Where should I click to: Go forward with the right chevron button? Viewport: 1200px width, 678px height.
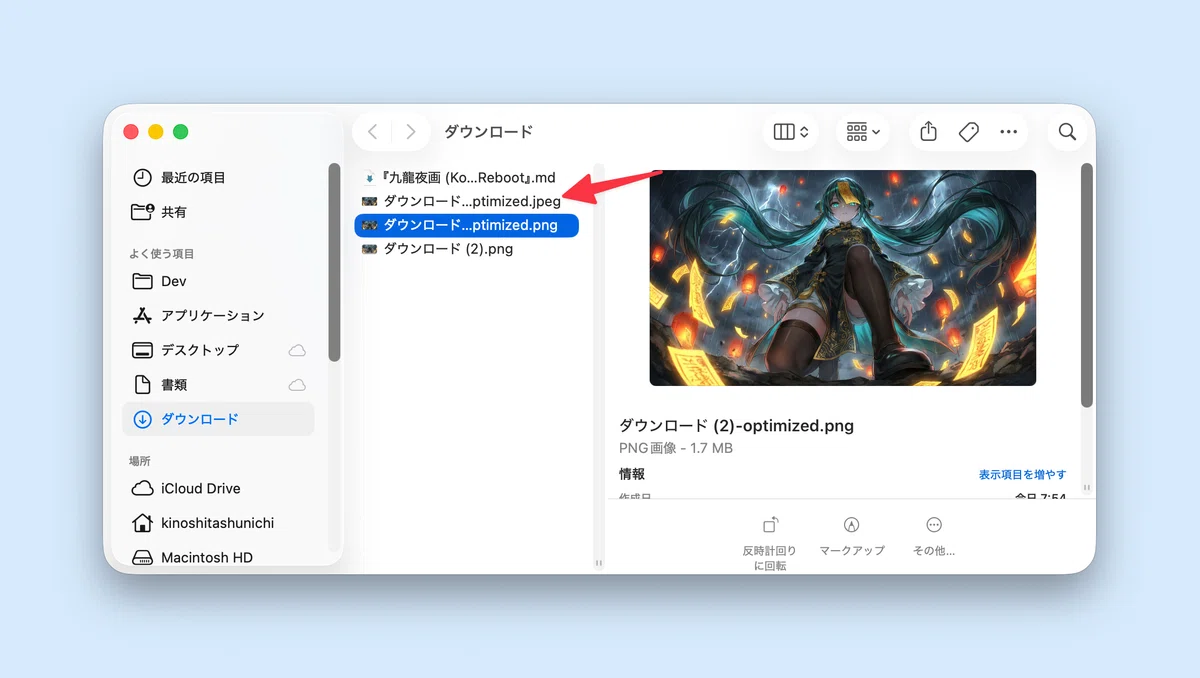pos(410,132)
